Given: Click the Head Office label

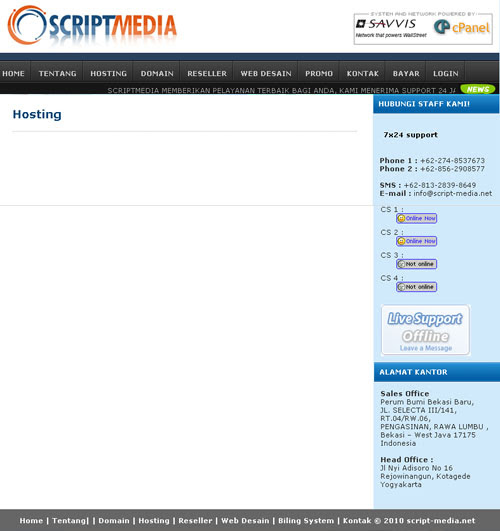Looking at the screenshot, I should [407, 460].
